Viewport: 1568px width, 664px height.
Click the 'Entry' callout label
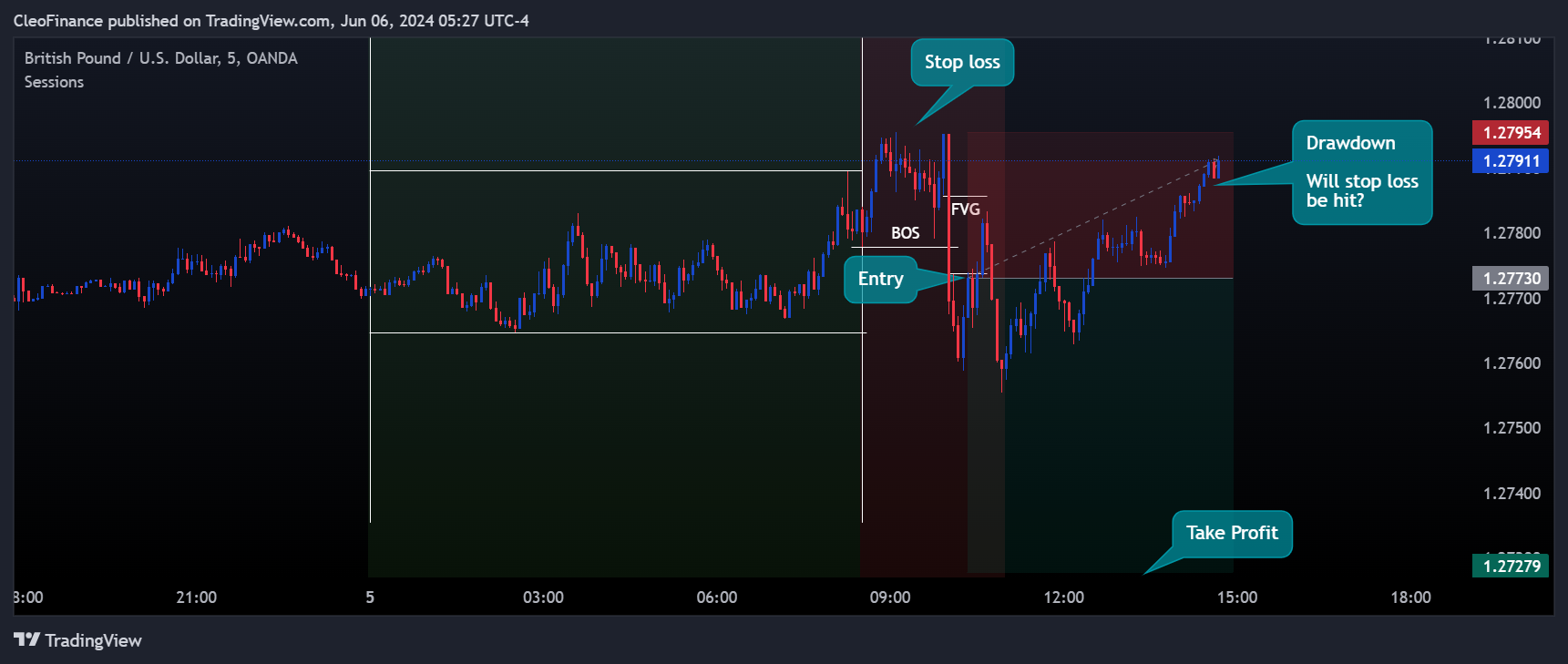[x=880, y=279]
